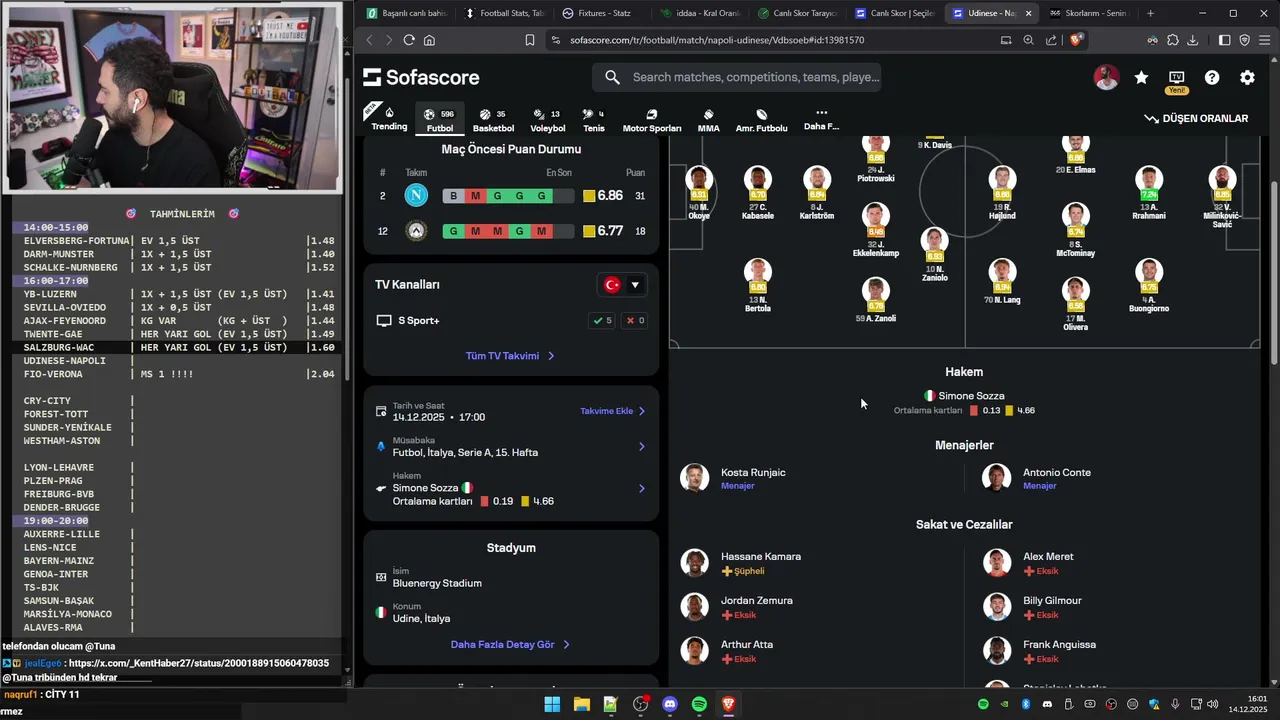This screenshot has height=720, width=1280.
Task: Open Sofascore settings gear
Action: [x=1247, y=78]
